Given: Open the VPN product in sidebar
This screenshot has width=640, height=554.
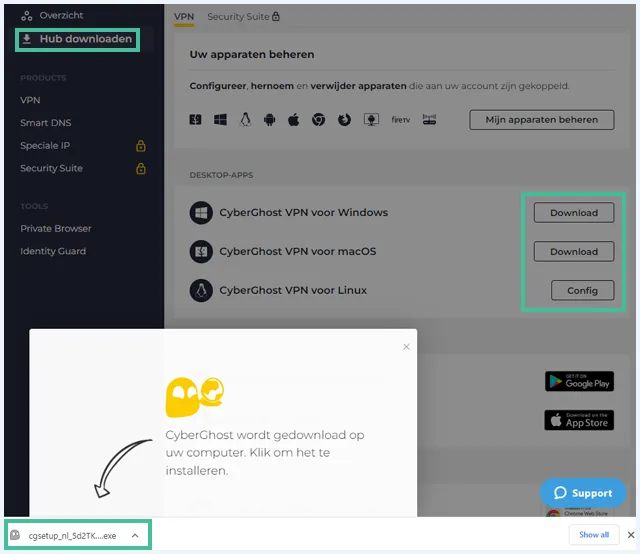Looking at the screenshot, I should (x=30, y=100).
